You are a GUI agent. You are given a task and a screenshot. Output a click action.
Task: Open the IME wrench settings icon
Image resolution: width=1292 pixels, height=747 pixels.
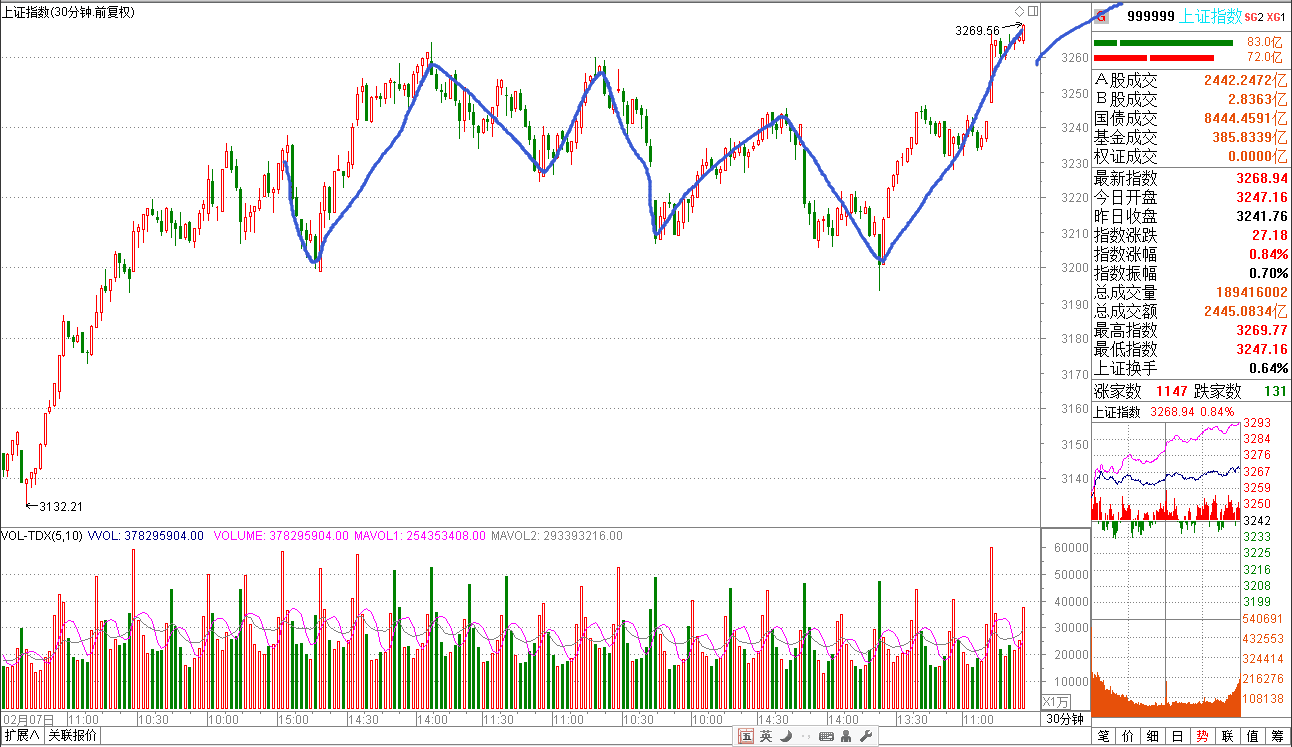tap(866, 737)
